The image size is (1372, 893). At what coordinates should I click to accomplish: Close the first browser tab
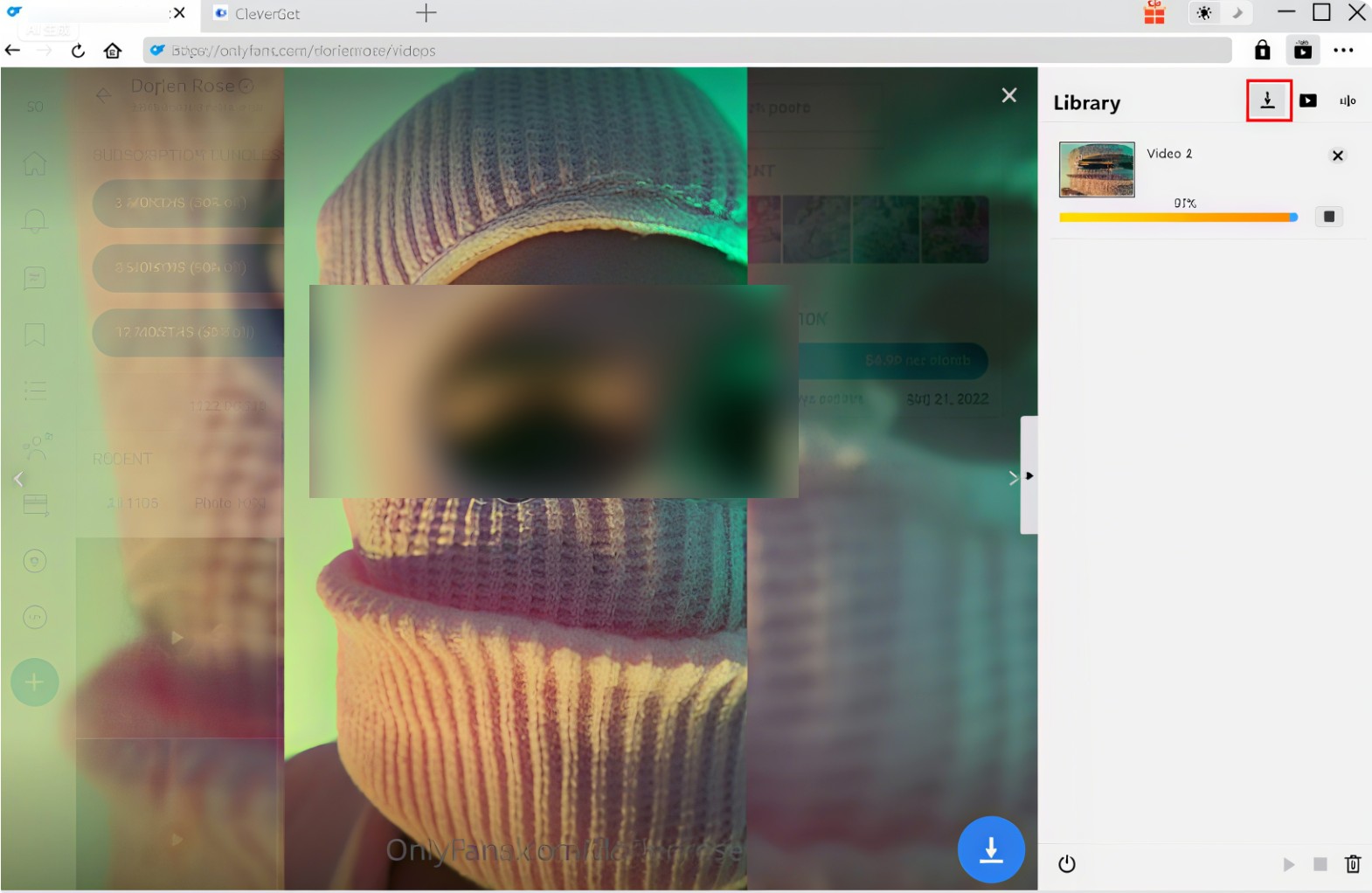(x=179, y=13)
